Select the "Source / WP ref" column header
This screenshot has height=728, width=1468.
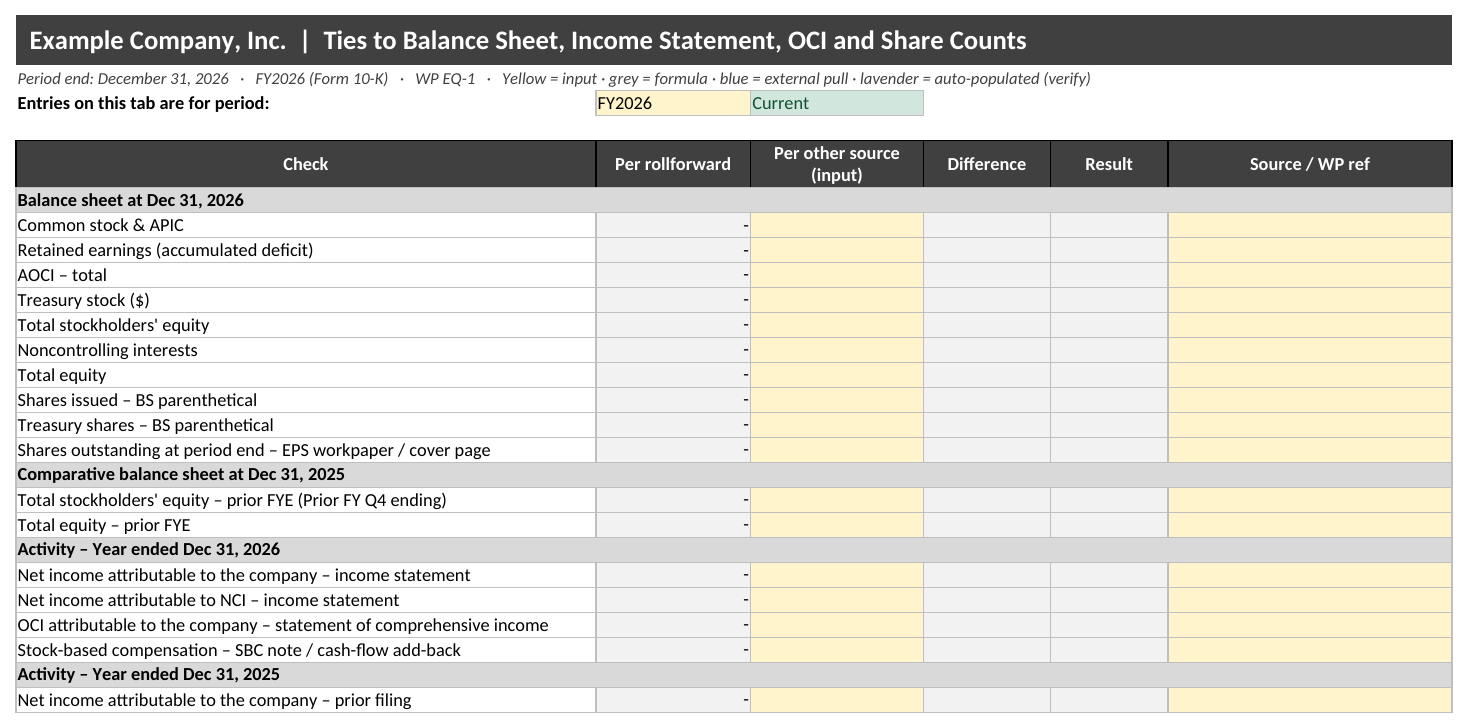[1310, 164]
